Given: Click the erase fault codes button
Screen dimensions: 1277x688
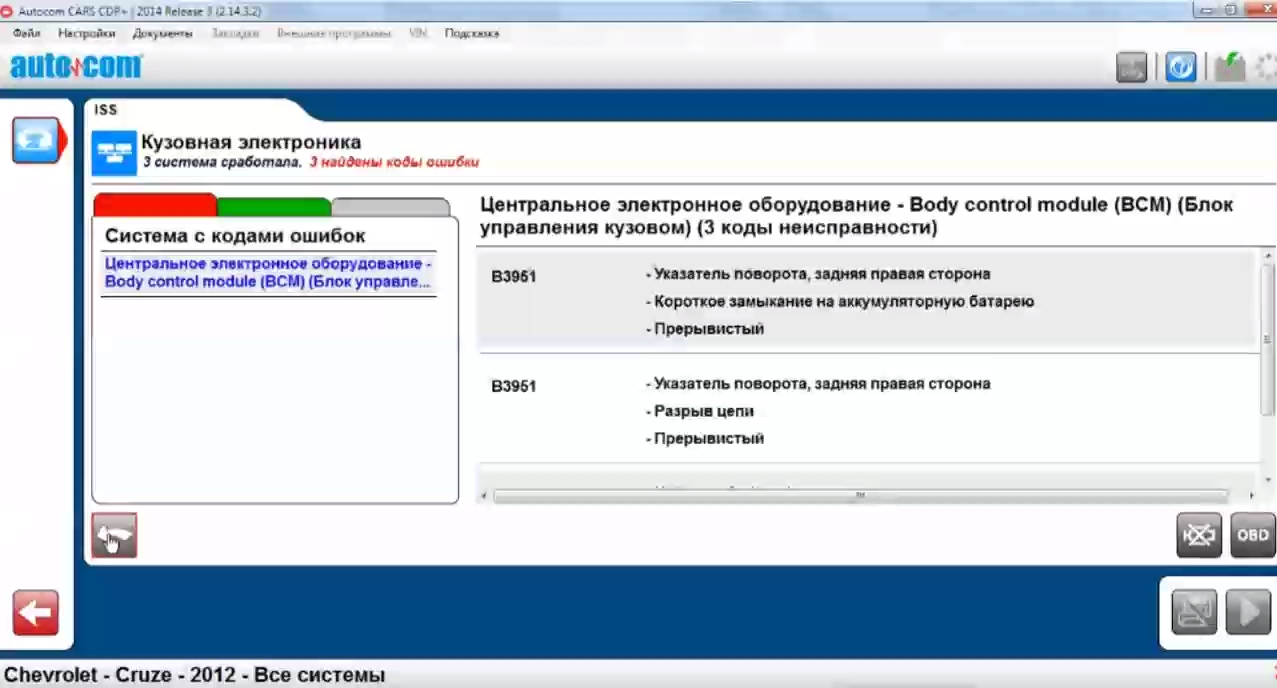Looking at the screenshot, I should (x=1199, y=535).
